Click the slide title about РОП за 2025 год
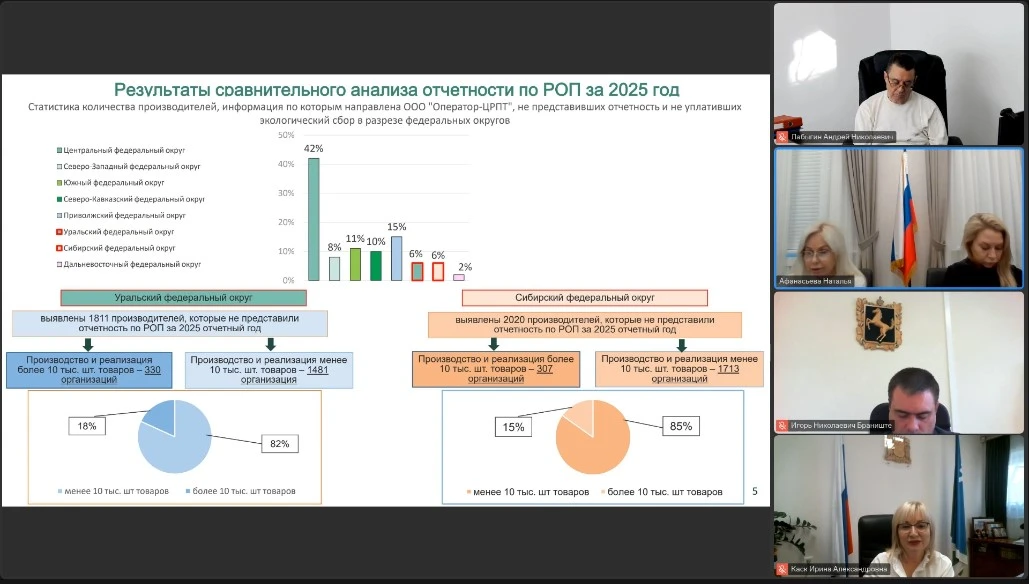 point(396,90)
